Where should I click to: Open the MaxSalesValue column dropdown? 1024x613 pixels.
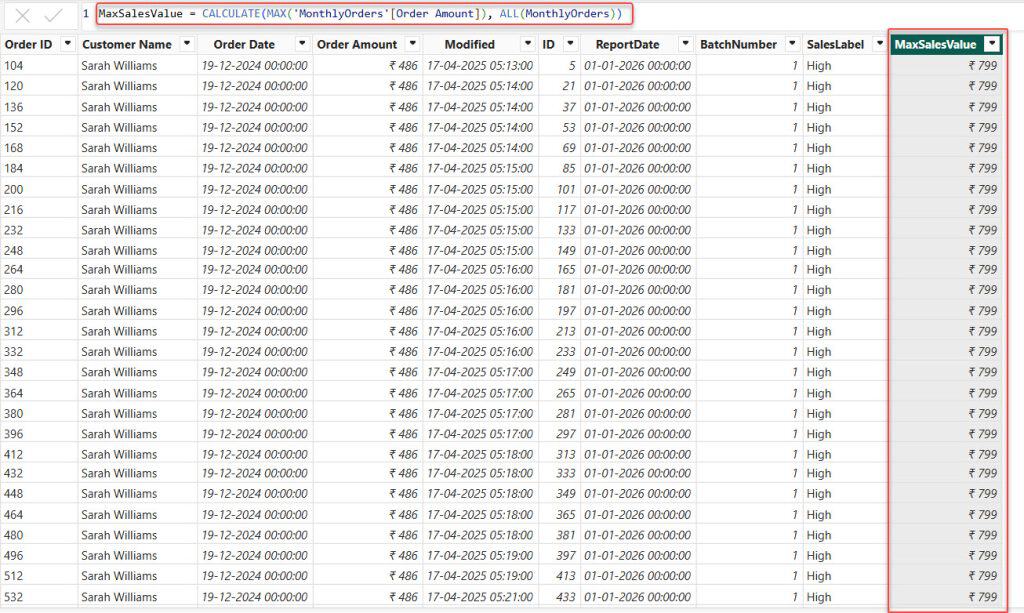[990, 44]
